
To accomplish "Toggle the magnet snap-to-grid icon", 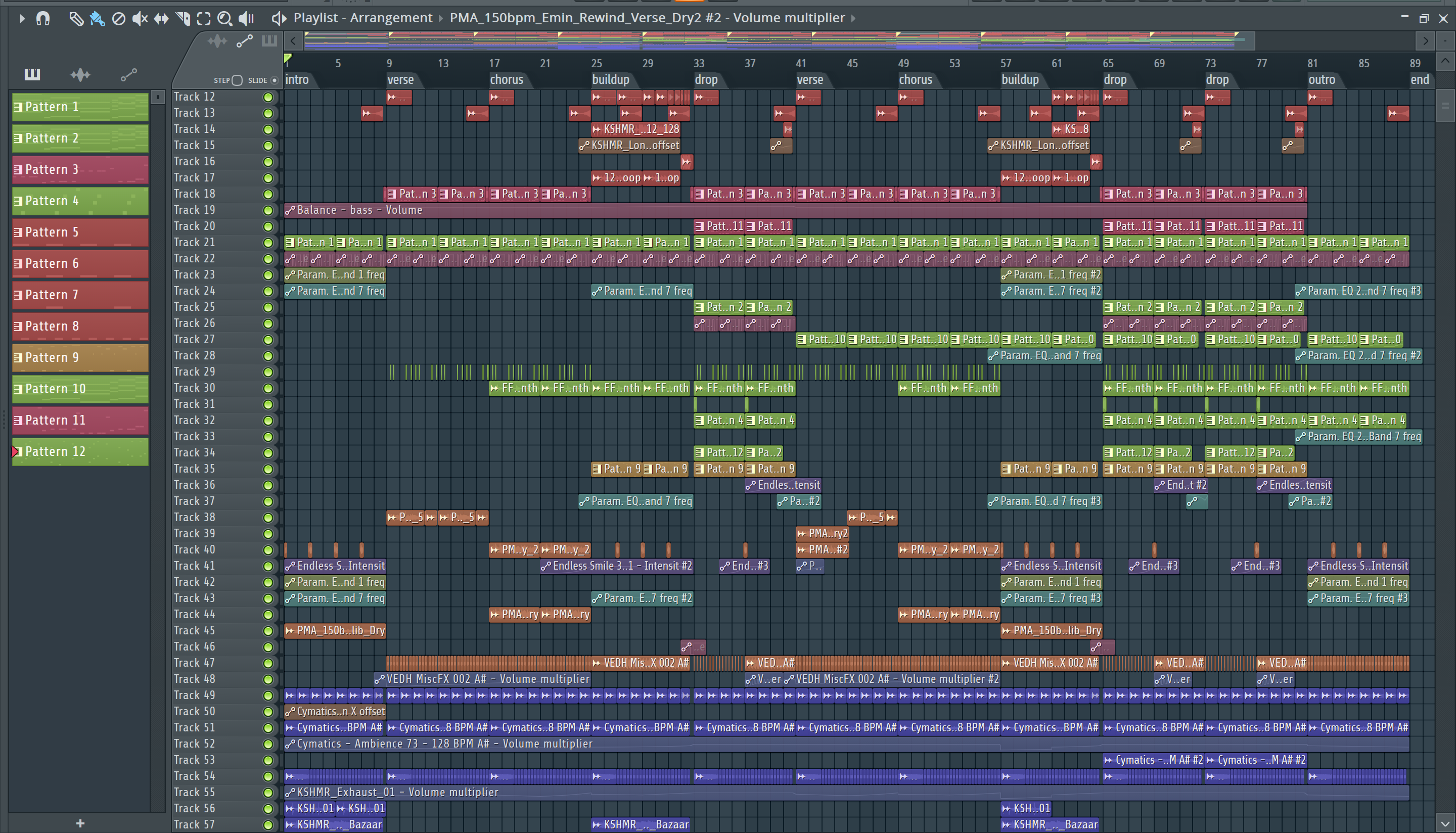I will point(43,18).
